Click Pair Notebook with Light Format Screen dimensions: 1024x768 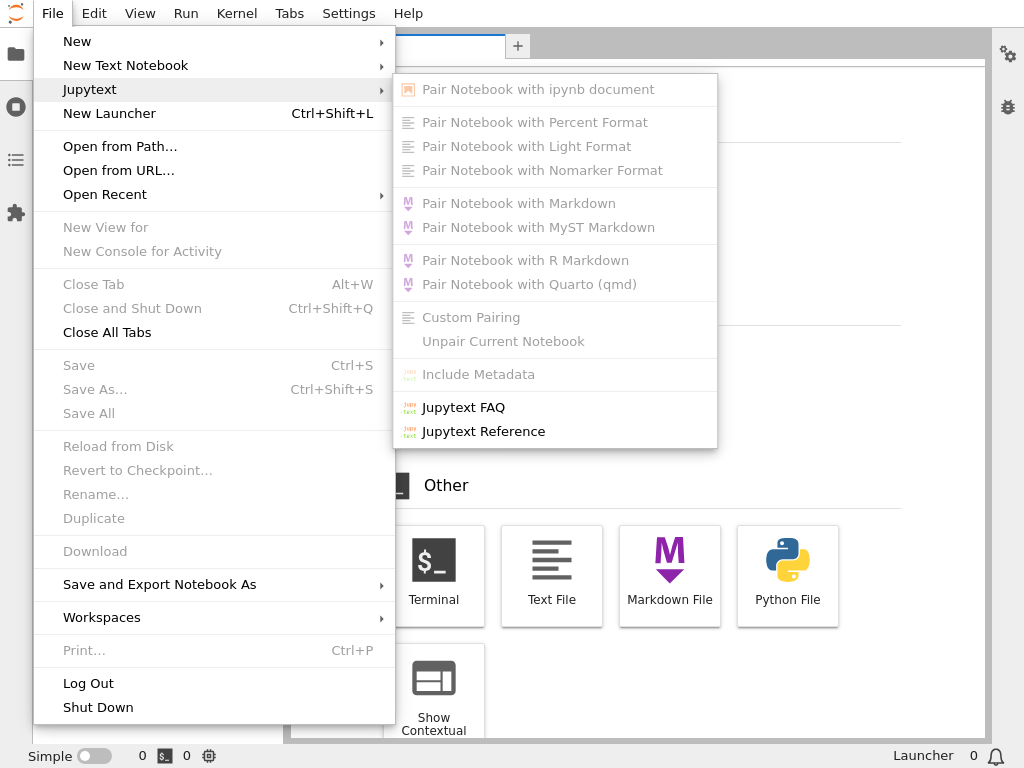click(555, 147)
